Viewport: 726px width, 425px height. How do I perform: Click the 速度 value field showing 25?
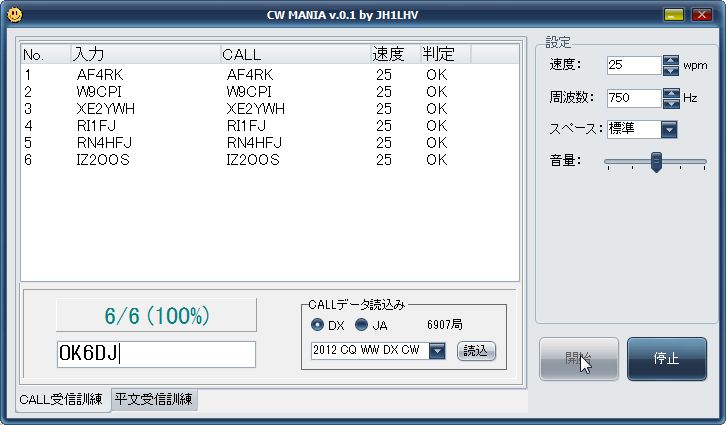[x=634, y=65]
